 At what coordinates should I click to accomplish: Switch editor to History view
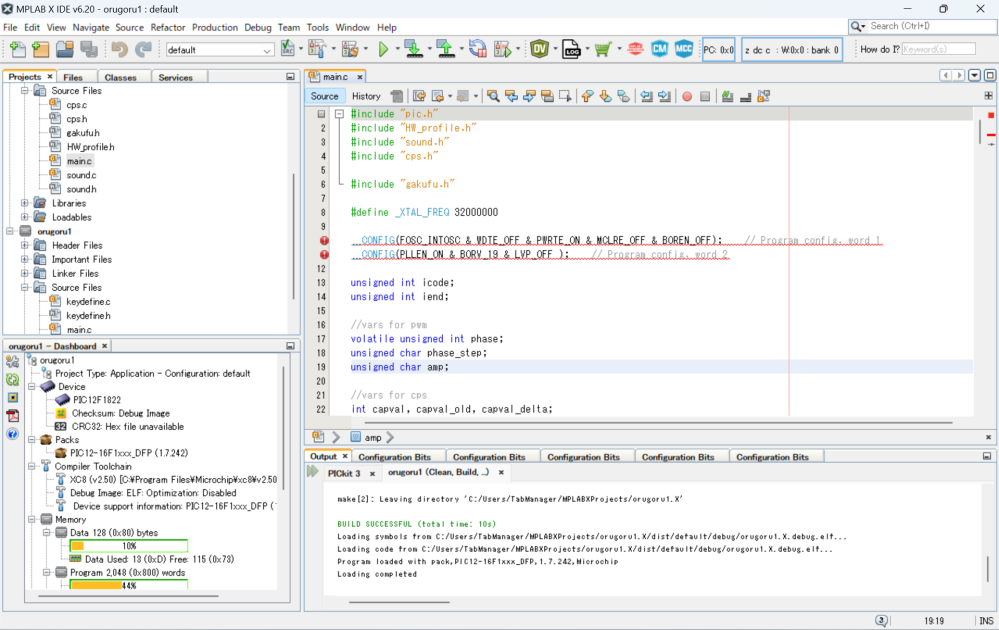(x=366, y=96)
